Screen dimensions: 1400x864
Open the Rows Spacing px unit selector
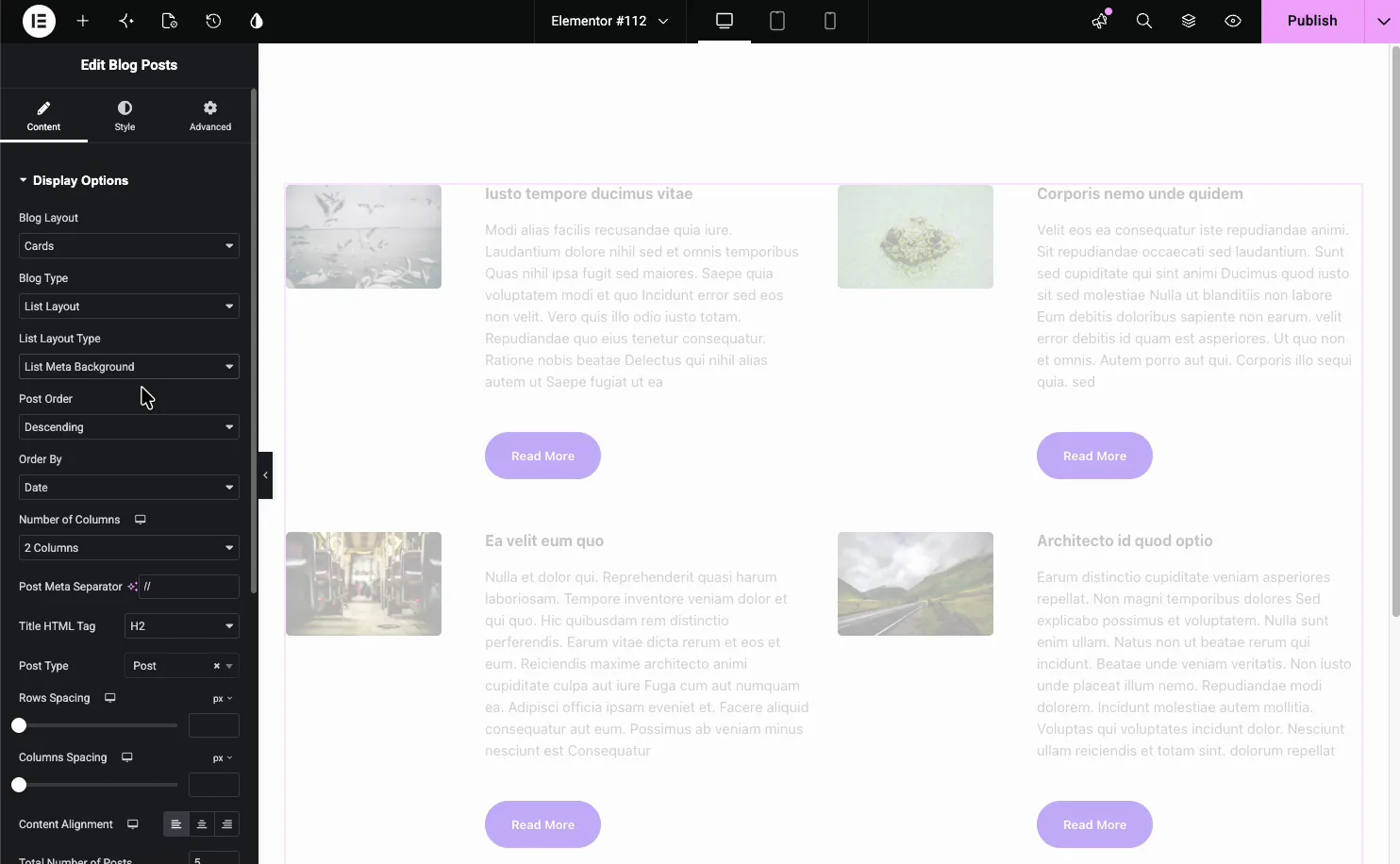tap(223, 699)
